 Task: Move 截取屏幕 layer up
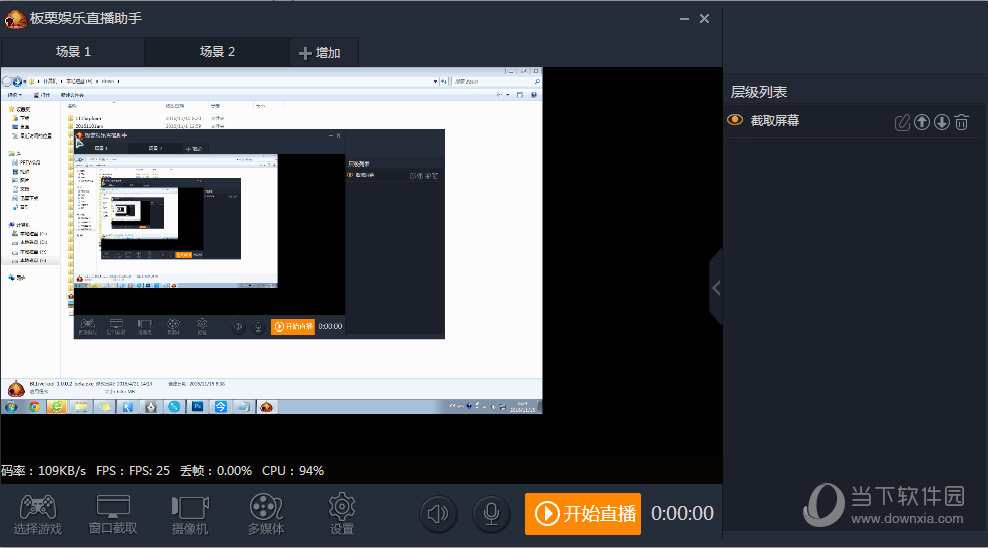pyautogui.click(x=922, y=122)
